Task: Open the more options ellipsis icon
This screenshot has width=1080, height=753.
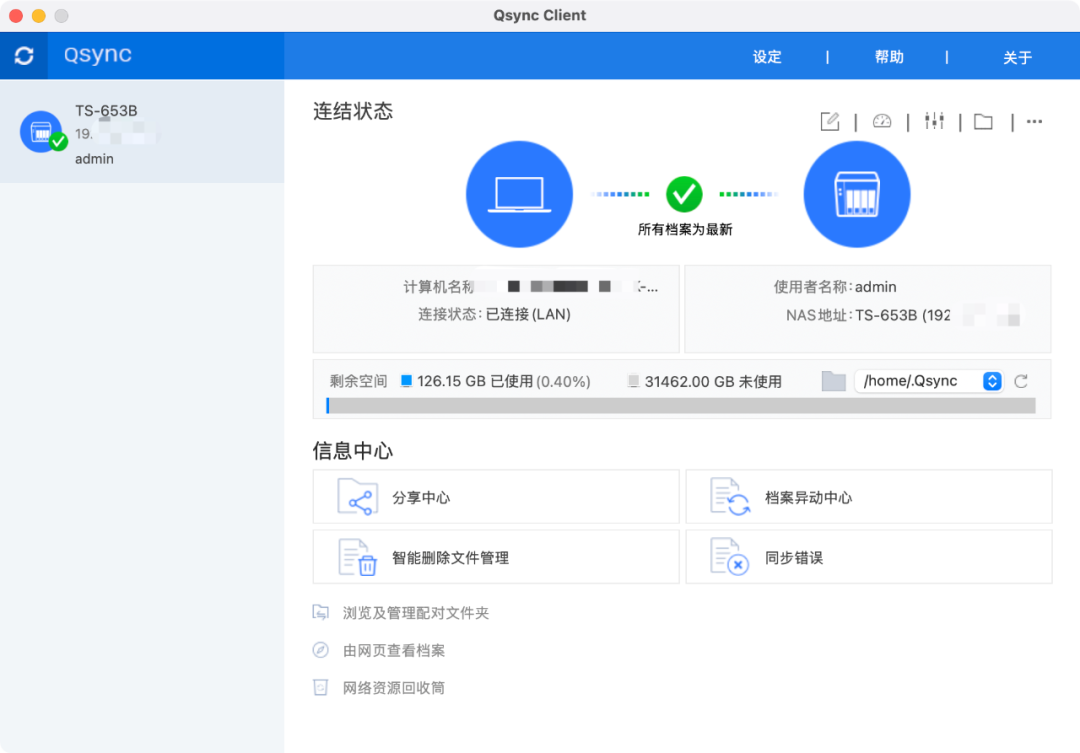Action: (x=1034, y=121)
